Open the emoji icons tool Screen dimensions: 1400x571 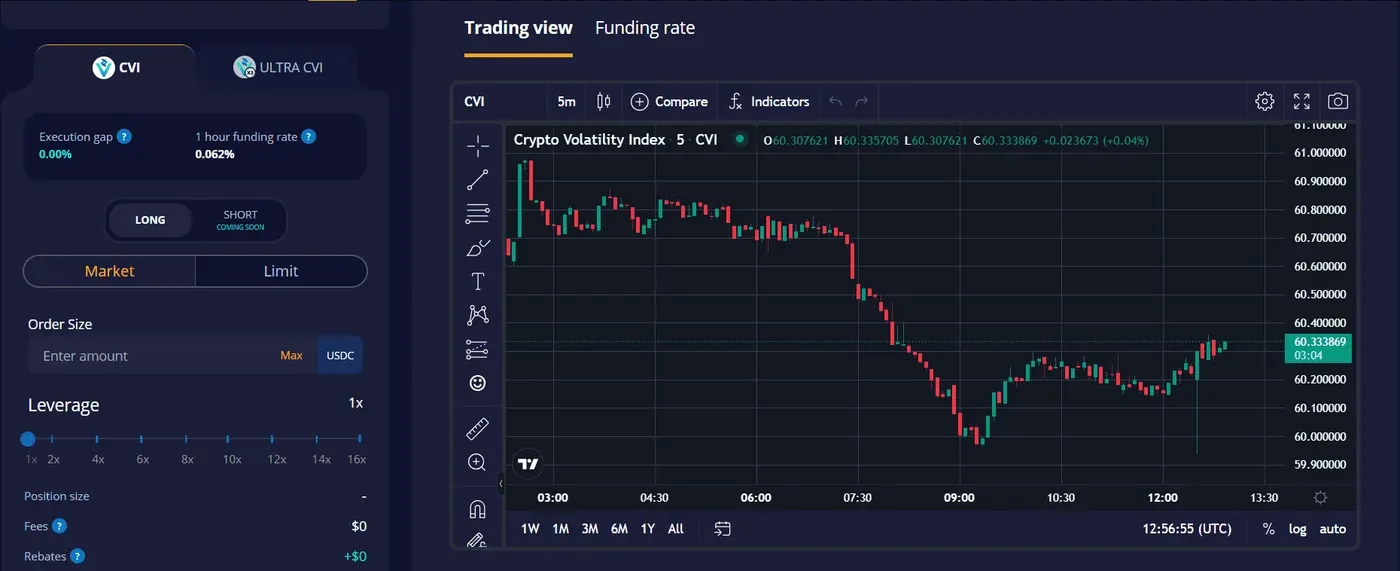point(478,383)
